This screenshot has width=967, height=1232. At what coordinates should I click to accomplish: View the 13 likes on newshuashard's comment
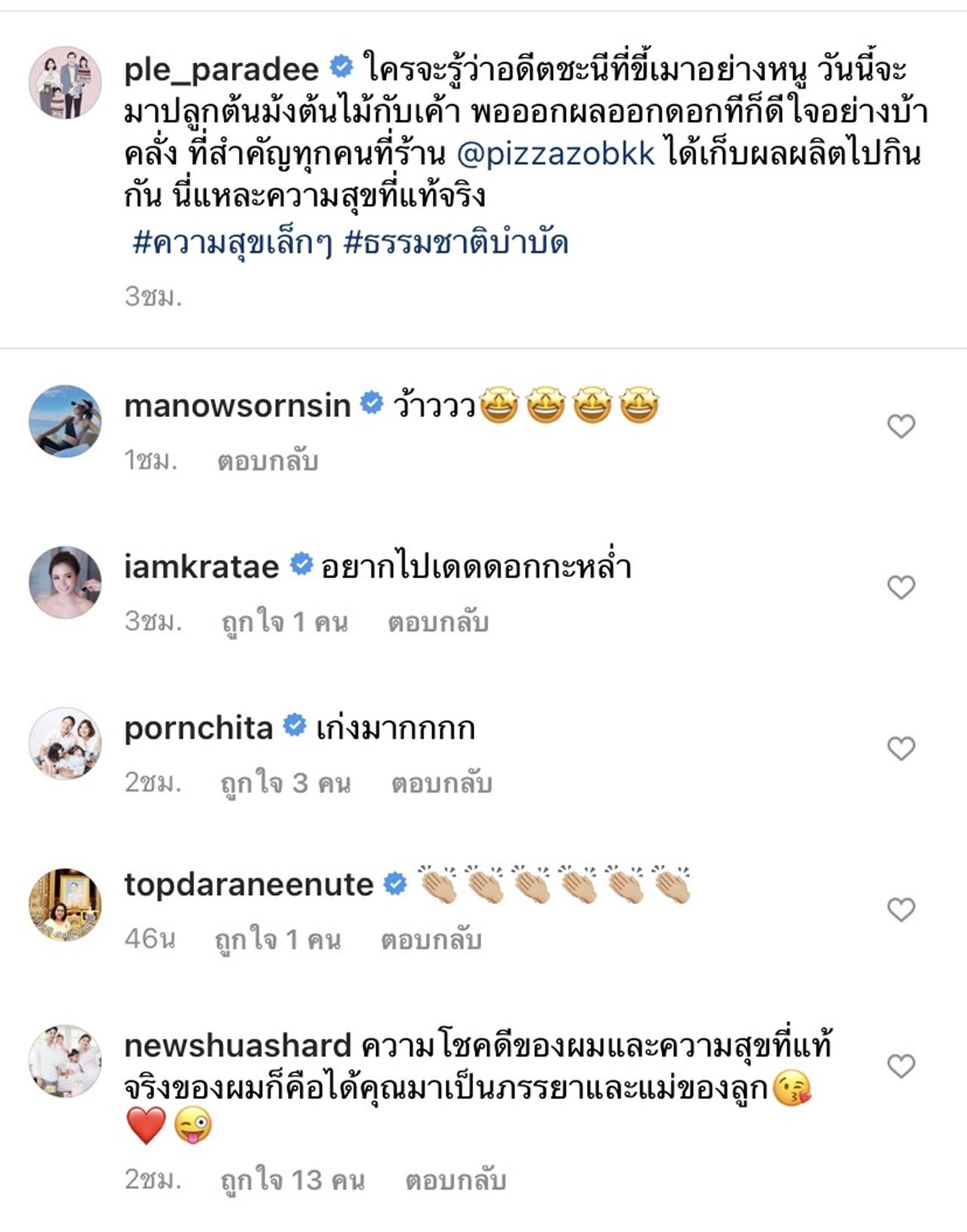(x=292, y=1180)
